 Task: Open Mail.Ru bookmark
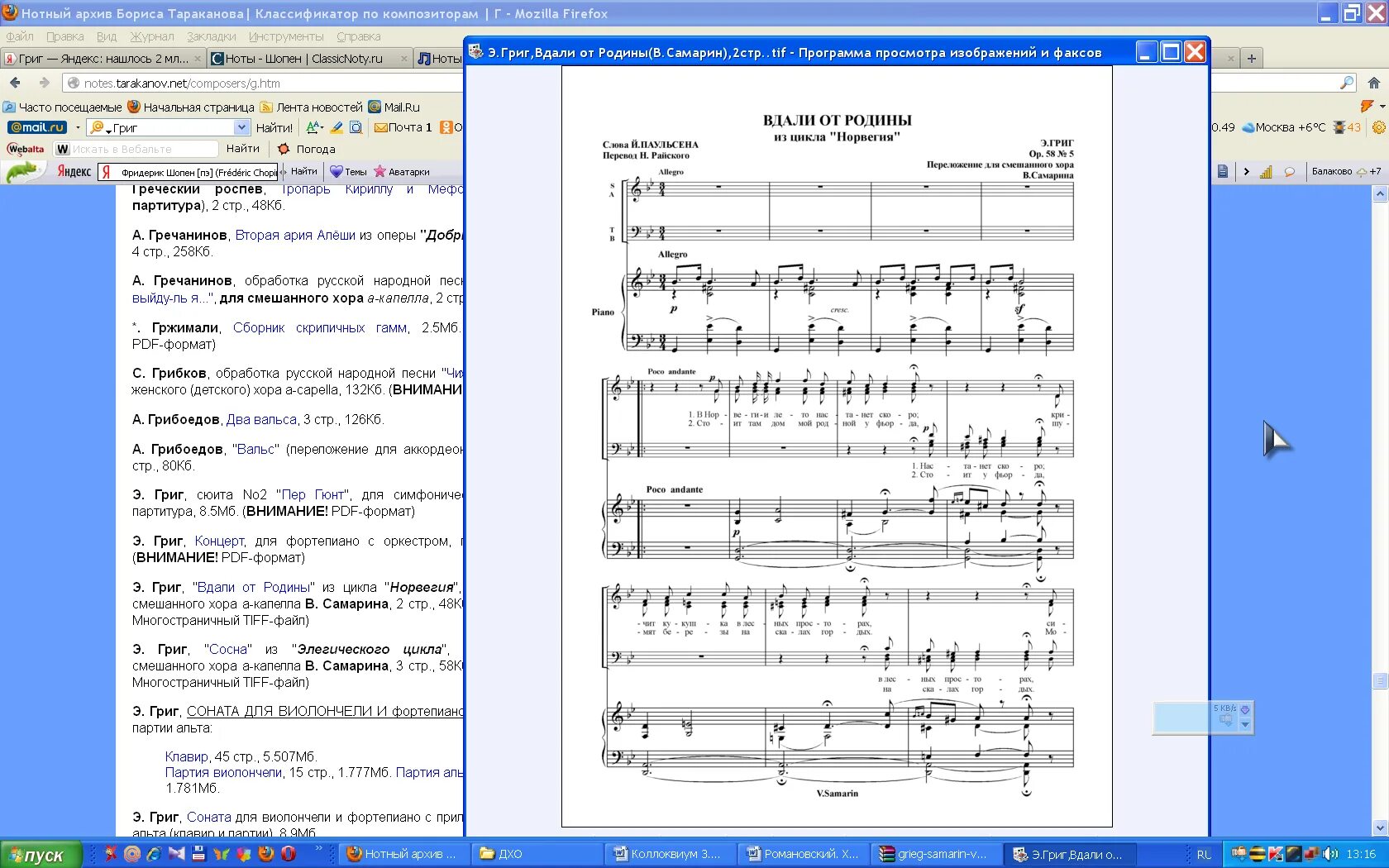tap(394, 107)
